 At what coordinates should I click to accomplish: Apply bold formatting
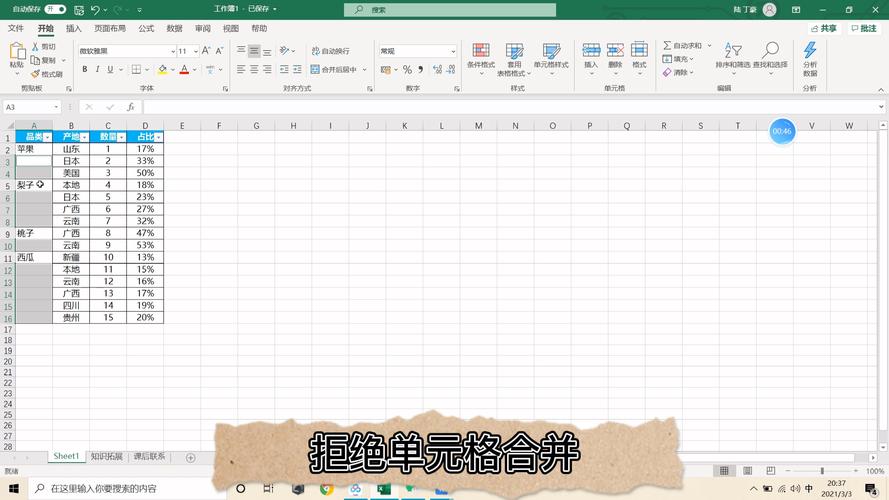[x=84, y=69]
